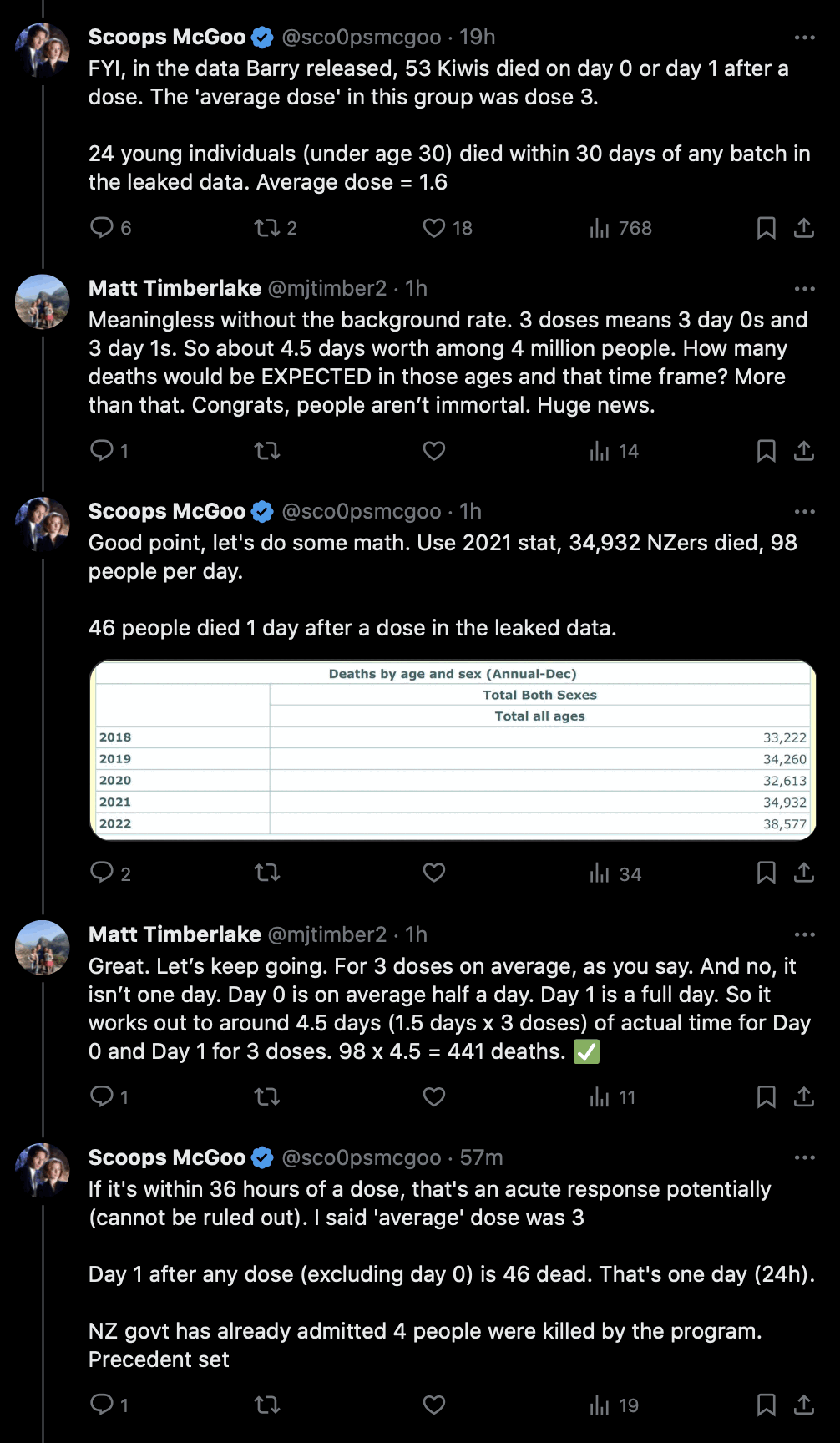Bookmark the tweet with the deaths table

(766, 873)
